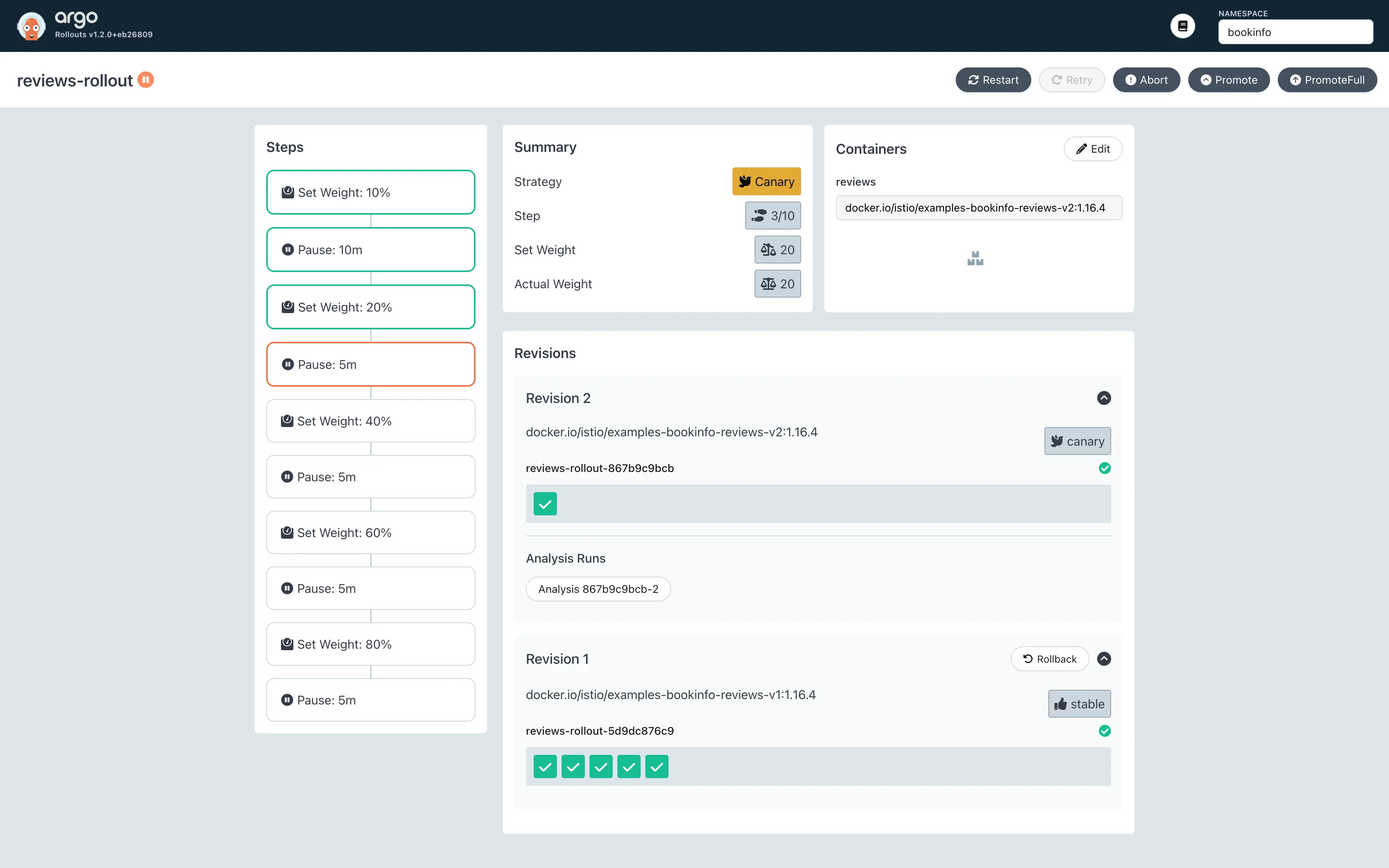Click the Canary strategy badge

766,181
